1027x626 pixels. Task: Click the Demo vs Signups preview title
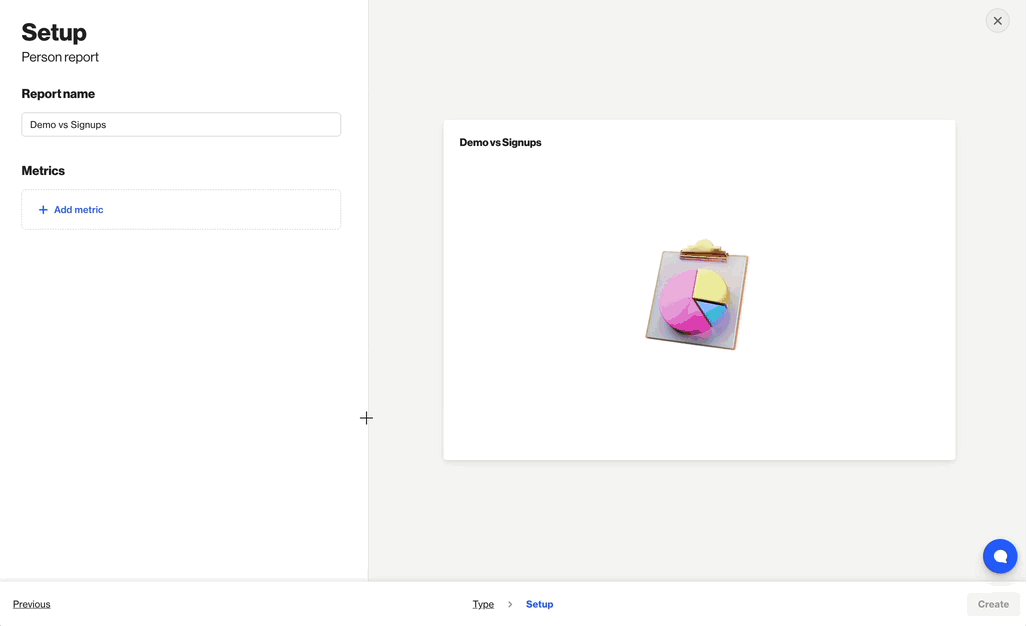tap(500, 143)
